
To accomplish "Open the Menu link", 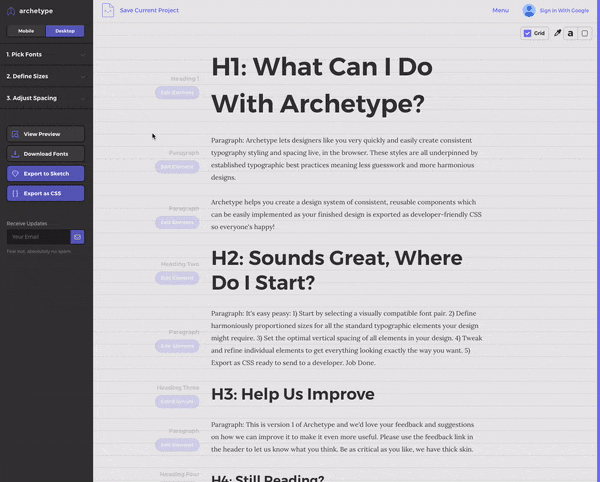I will coord(501,10).
